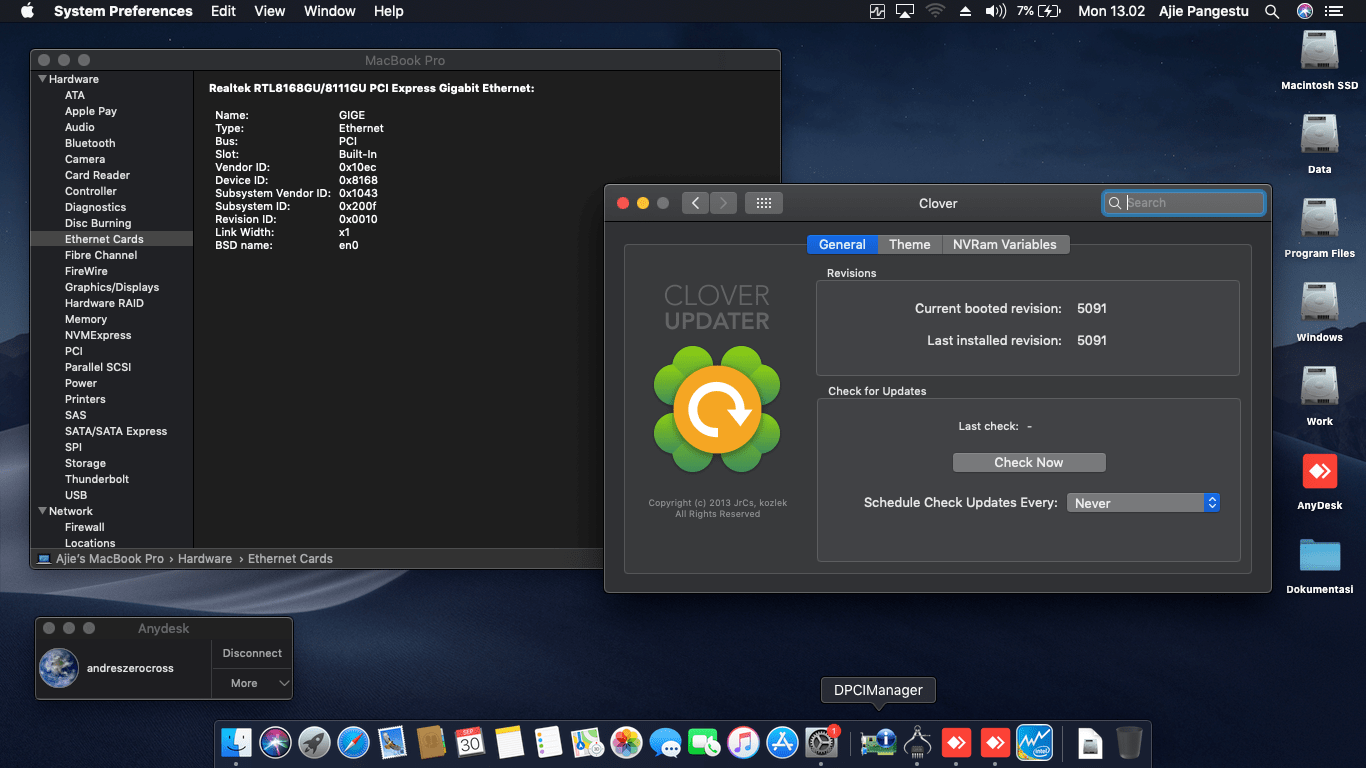1366x768 pixels.
Task: Open Reminders from the Dock
Action: (548, 742)
